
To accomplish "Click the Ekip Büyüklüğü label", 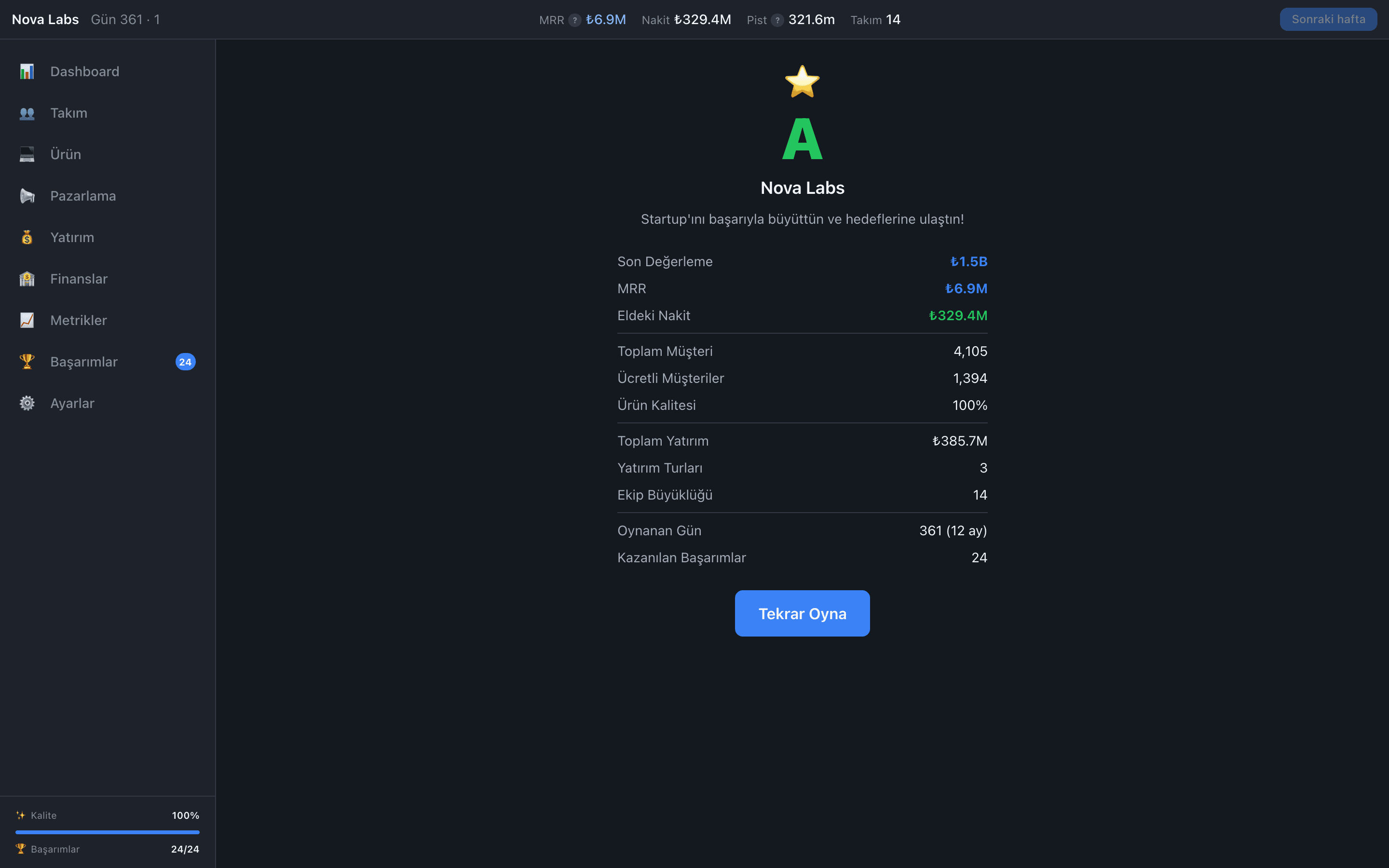I will (x=665, y=495).
